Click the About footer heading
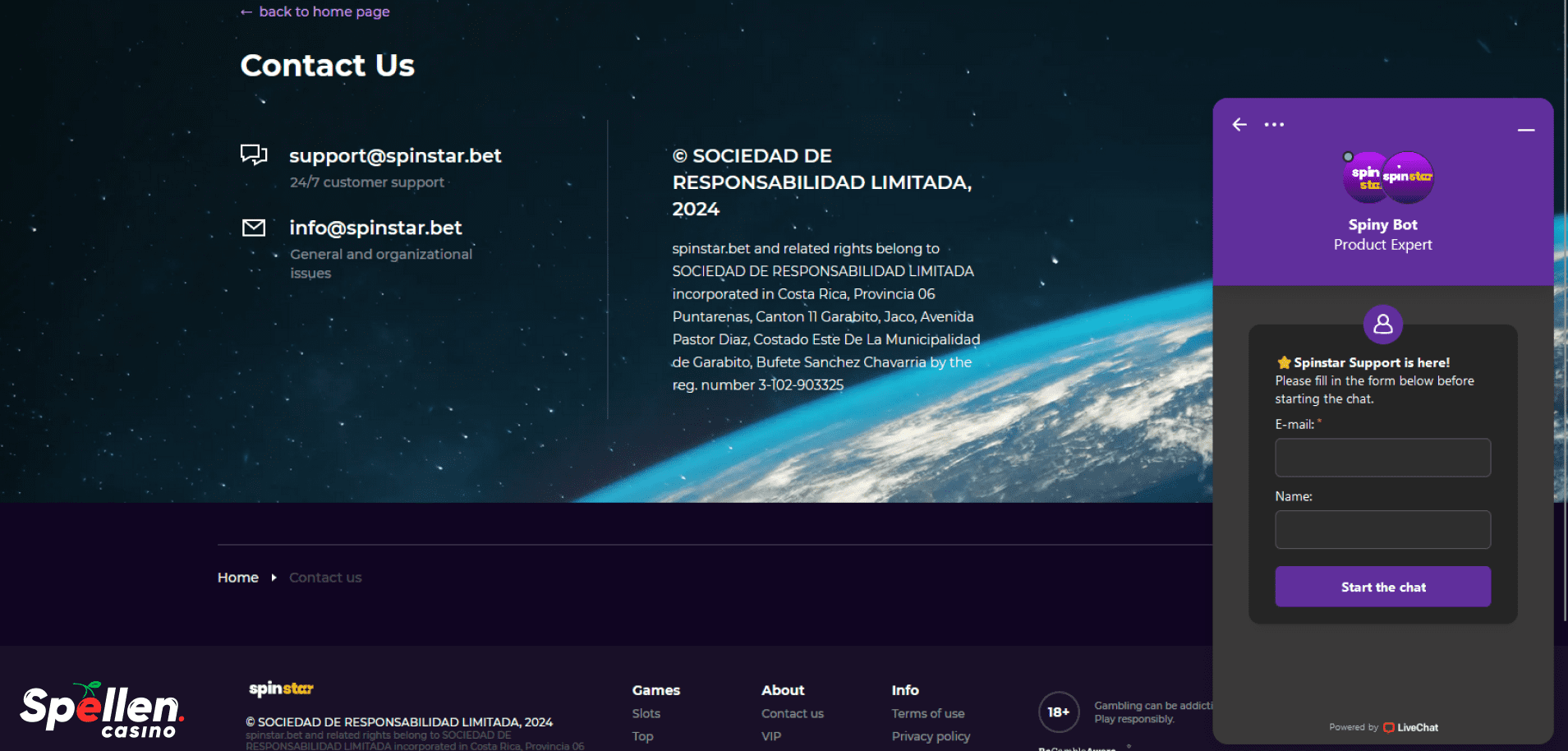This screenshot has height=751, width=1568. click(783, 690)
